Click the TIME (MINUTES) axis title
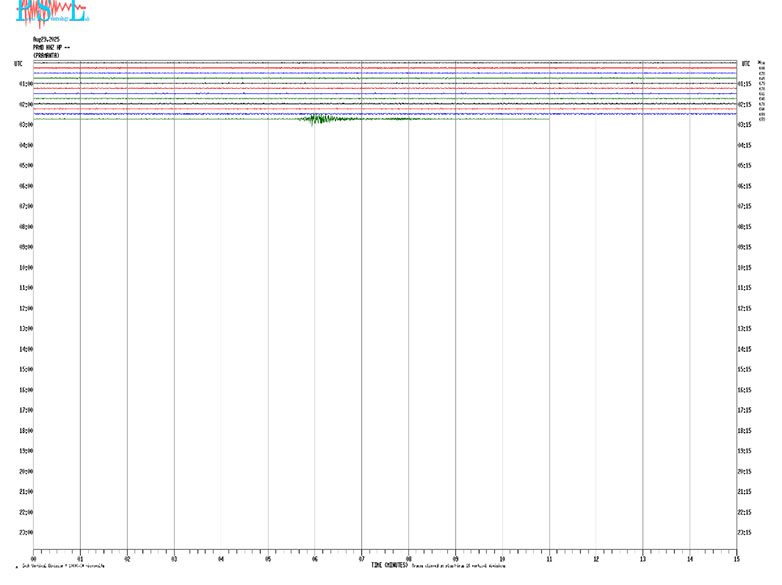Viewport: 782px width, 585px height. pos(390,566)
